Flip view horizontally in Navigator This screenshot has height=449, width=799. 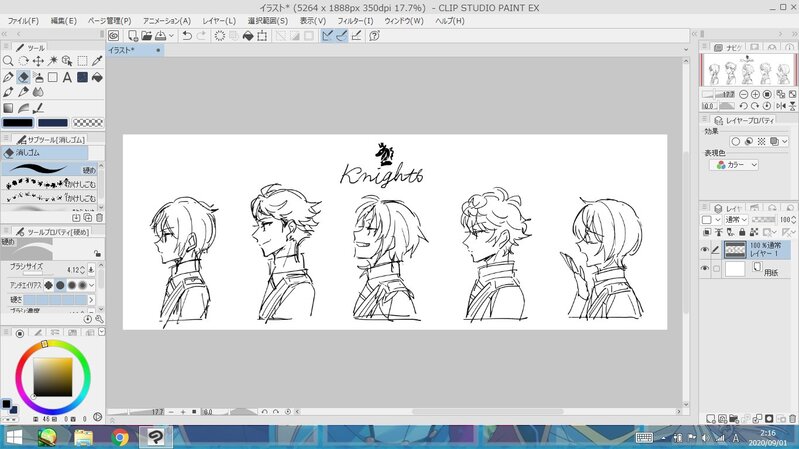point(781,106)
